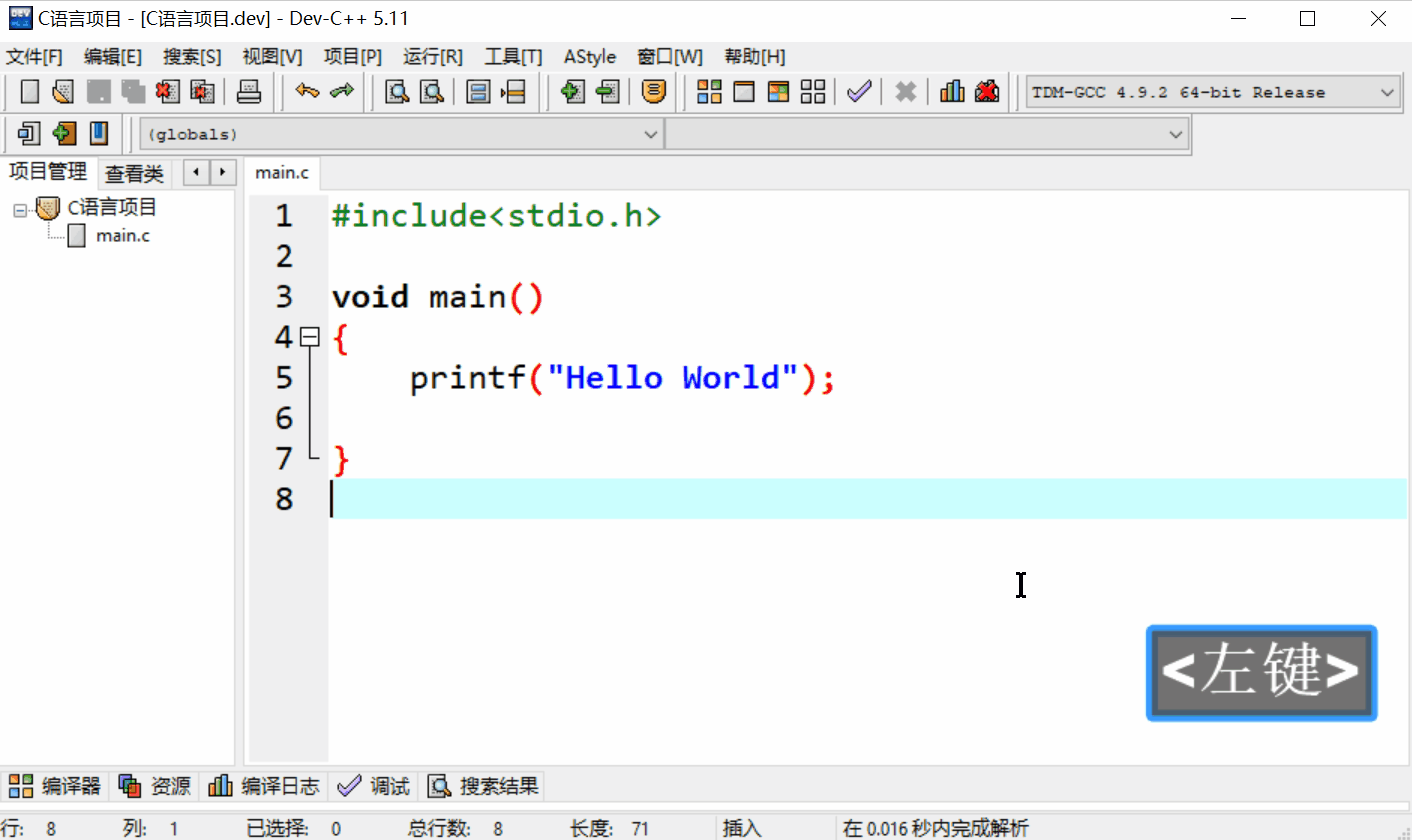1412x840 pixels.
Task: Click the 在 0.016 秒内完成解析 status text
Action: 935,828
